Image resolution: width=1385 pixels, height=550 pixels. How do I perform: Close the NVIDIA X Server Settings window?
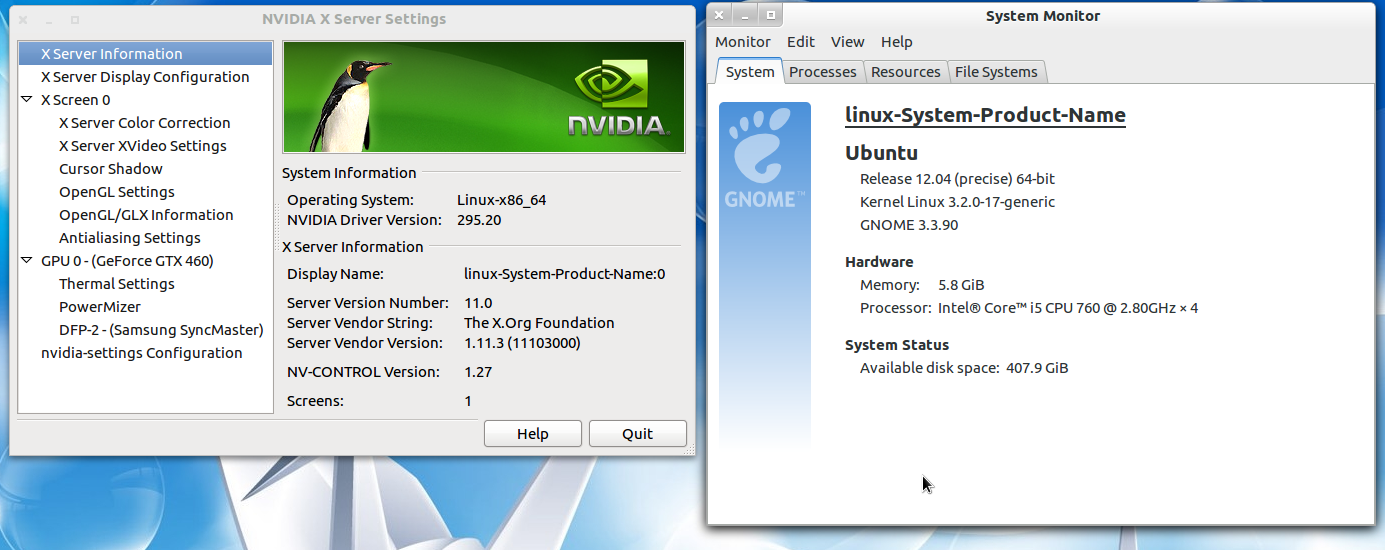coord(23,19)
